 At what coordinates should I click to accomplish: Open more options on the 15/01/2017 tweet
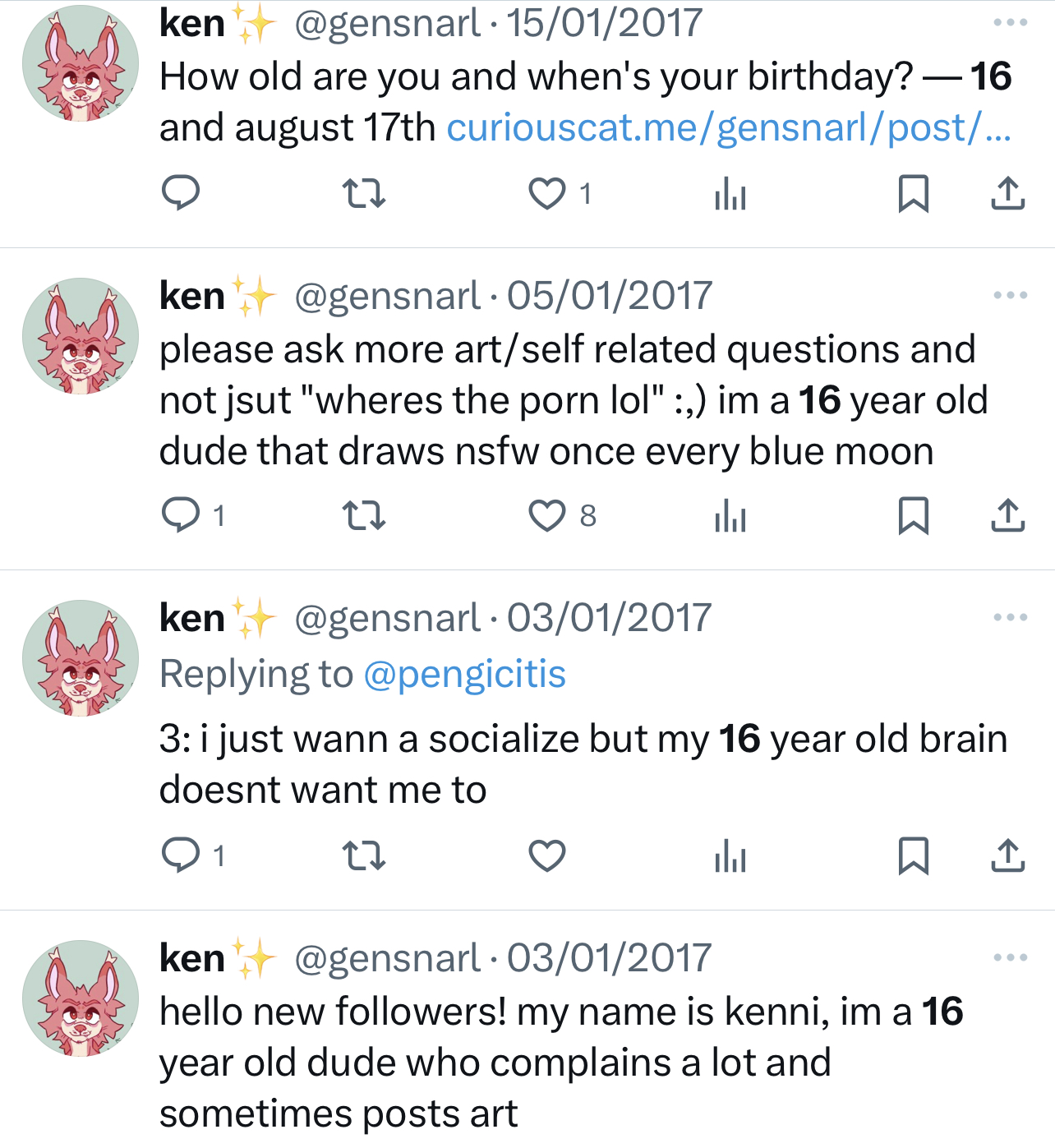point(1010,22)
